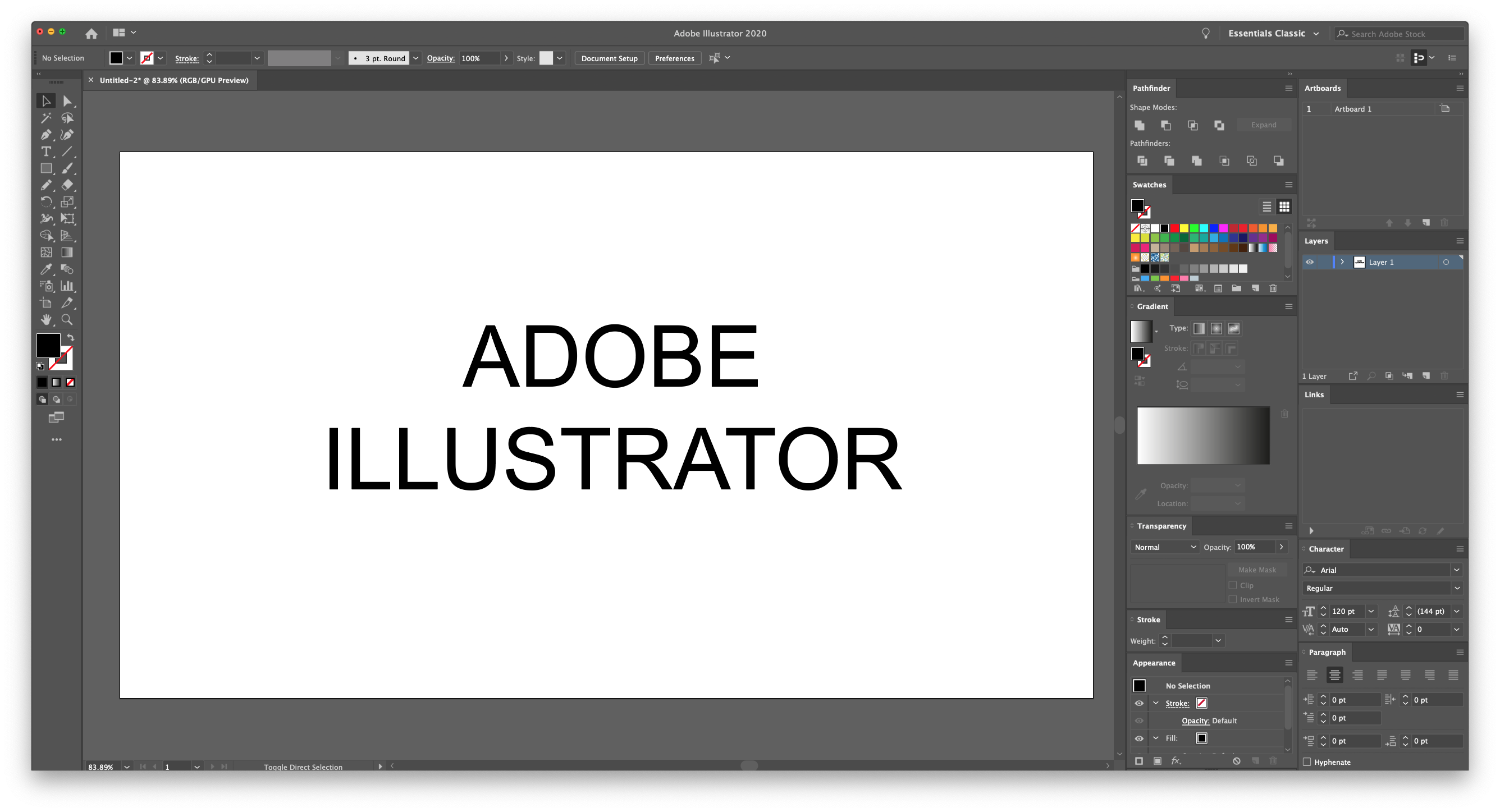
Task: Open the Essentials Classic workspace dropdown
Action: [1274, 34]
